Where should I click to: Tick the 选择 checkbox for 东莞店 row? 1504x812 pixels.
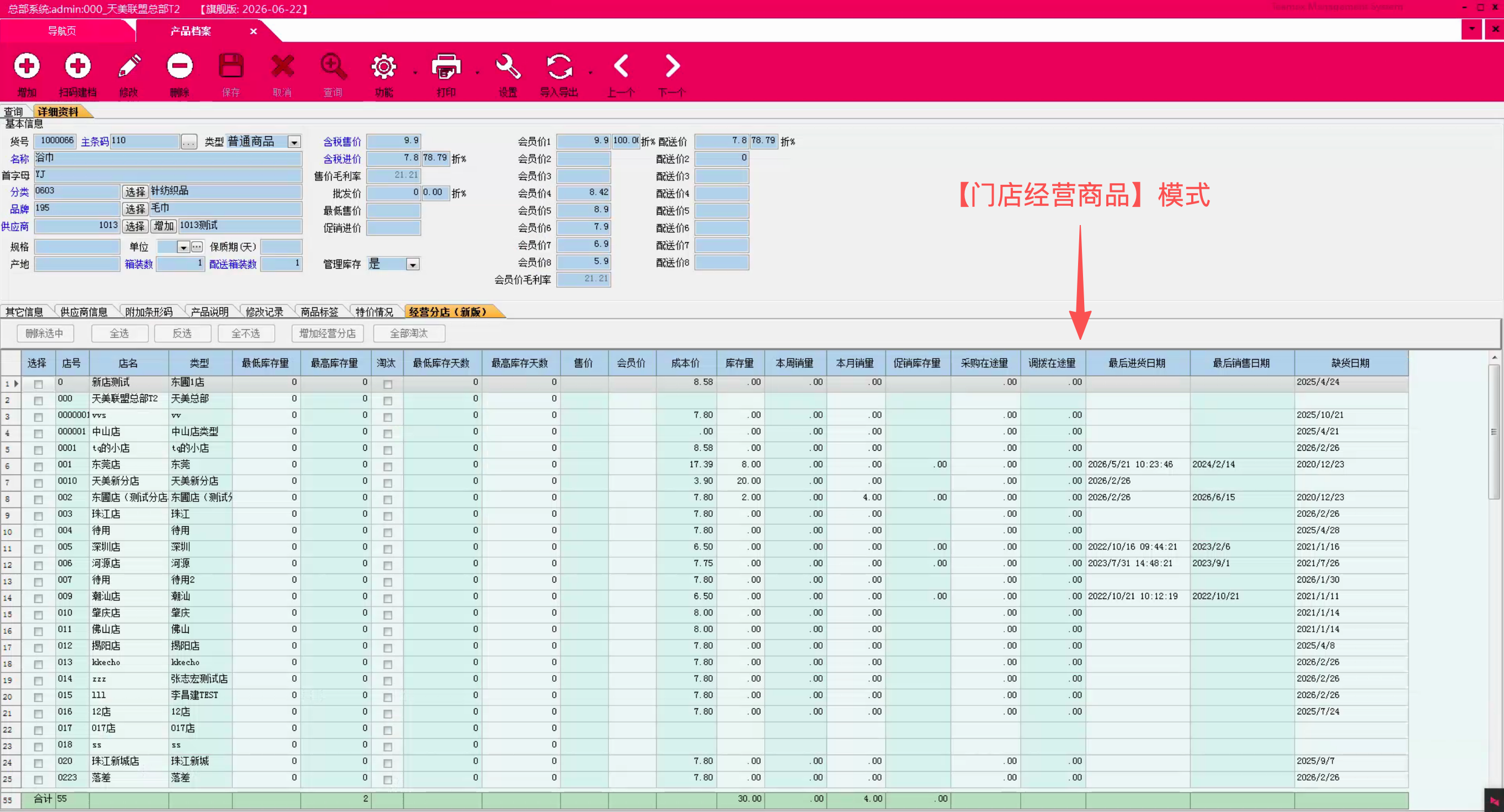pyautogui.click(x=39, y=467)
